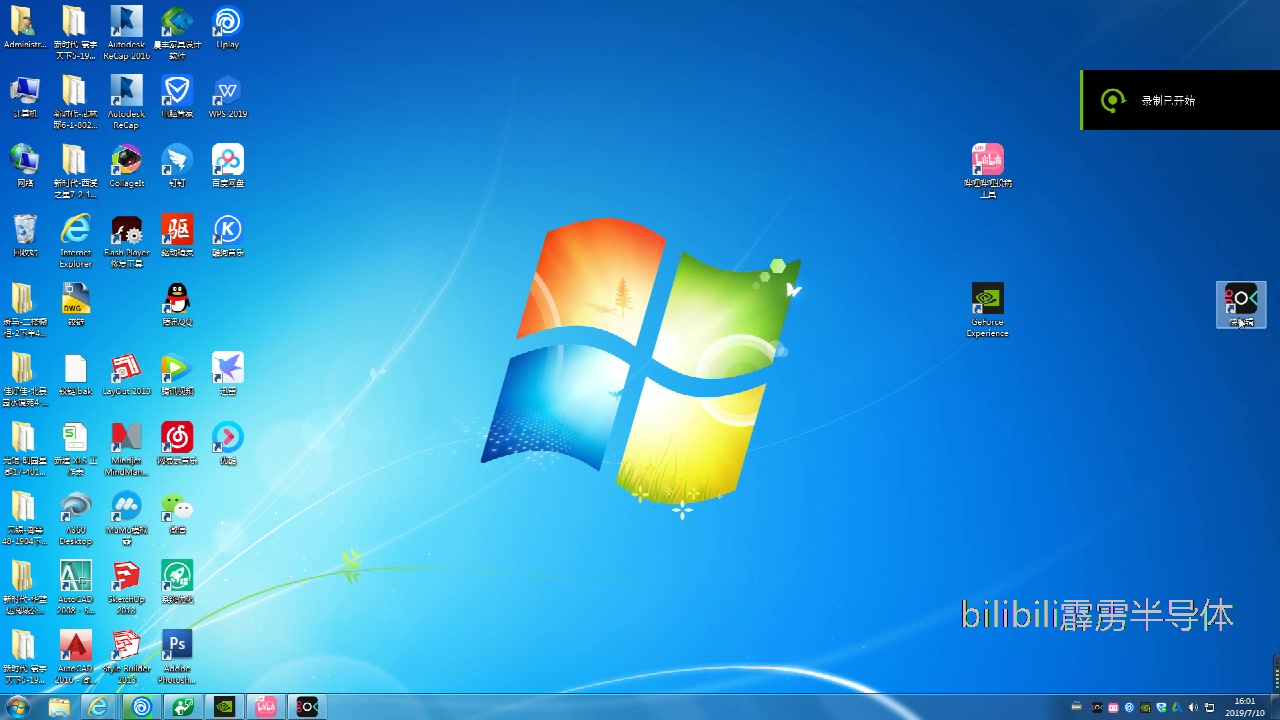Launch the Flash Player repair tool shortcut
The height and width of the screenshot is (720, 1280).
coord(126,241)
